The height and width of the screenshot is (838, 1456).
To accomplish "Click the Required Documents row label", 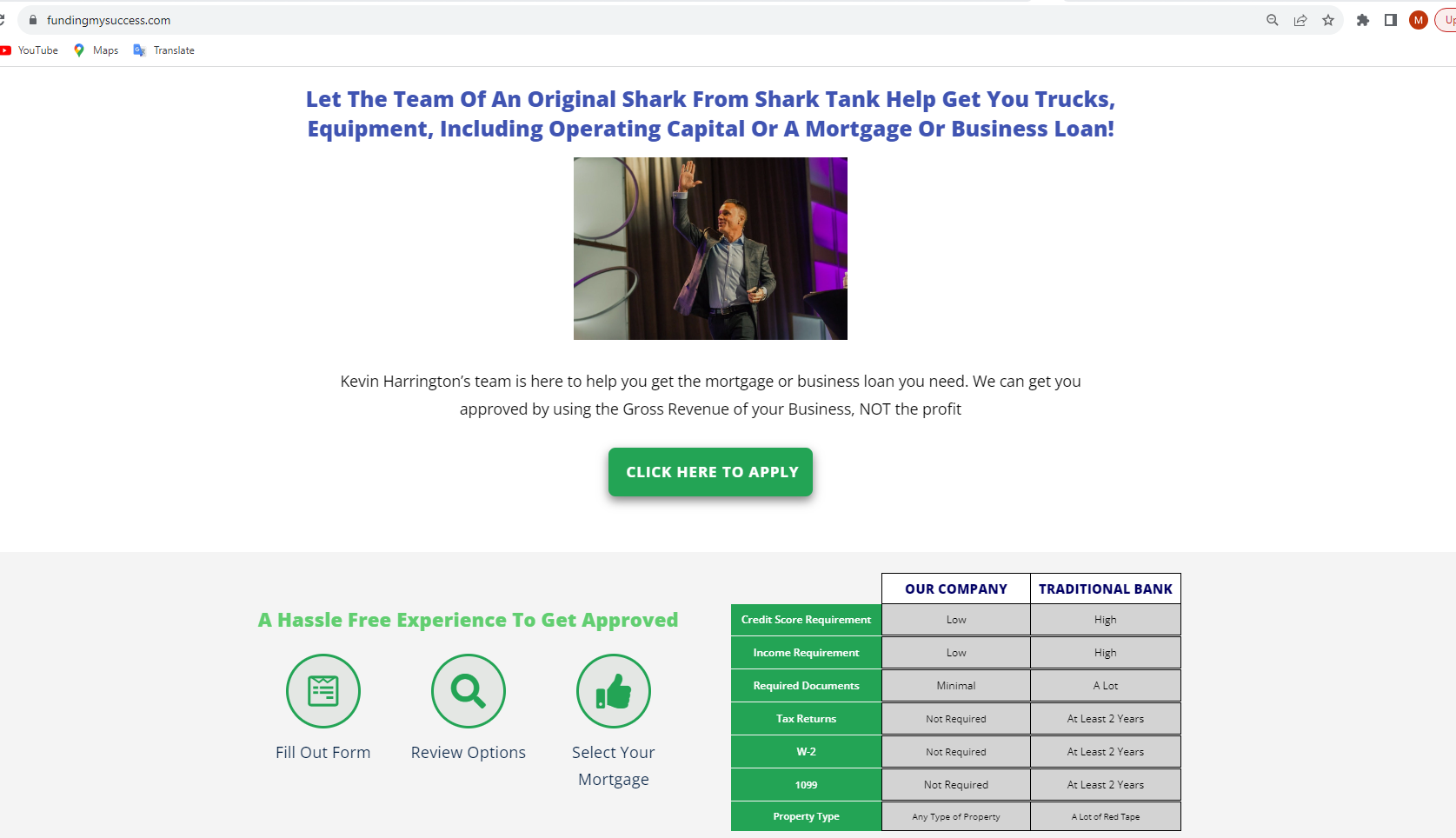I will pos(806,686).
